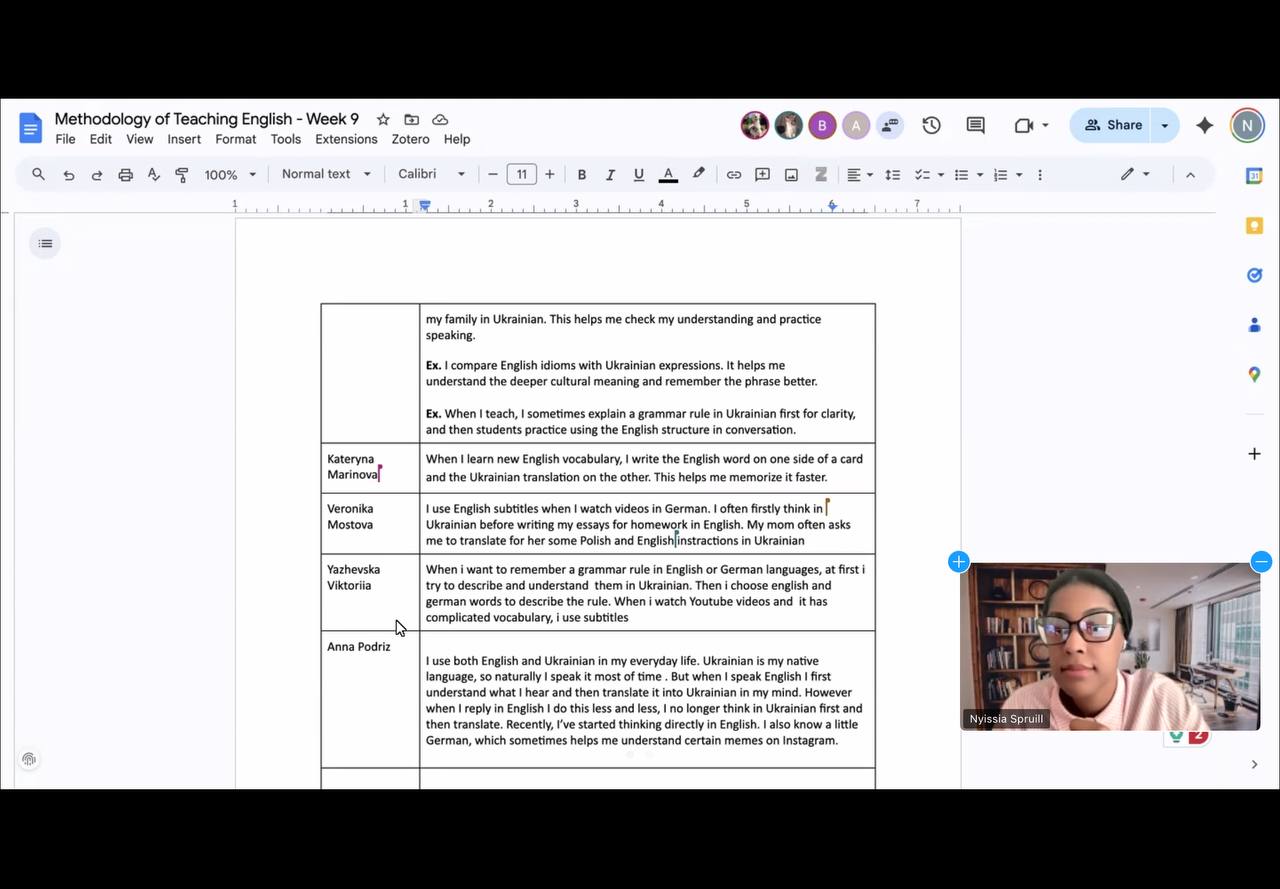The image size is (1280, 889).
Task: Click the font size field
Action: tap(521, 174)
